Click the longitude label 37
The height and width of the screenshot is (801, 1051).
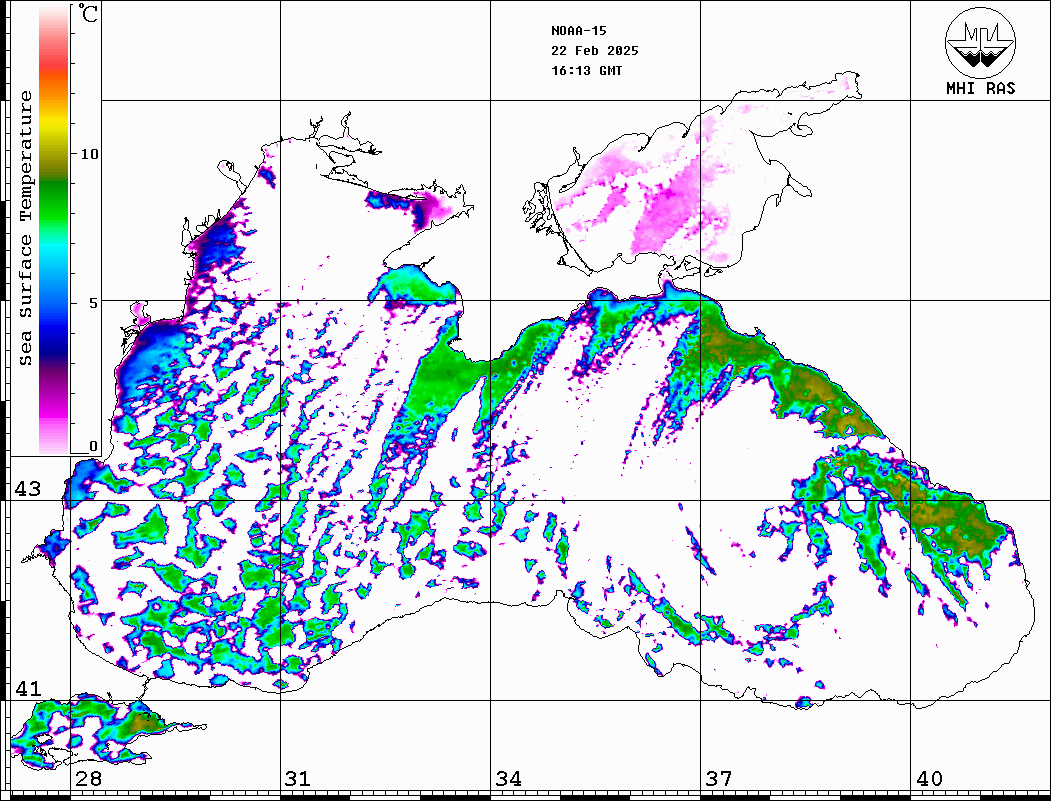tap(718, 779)
